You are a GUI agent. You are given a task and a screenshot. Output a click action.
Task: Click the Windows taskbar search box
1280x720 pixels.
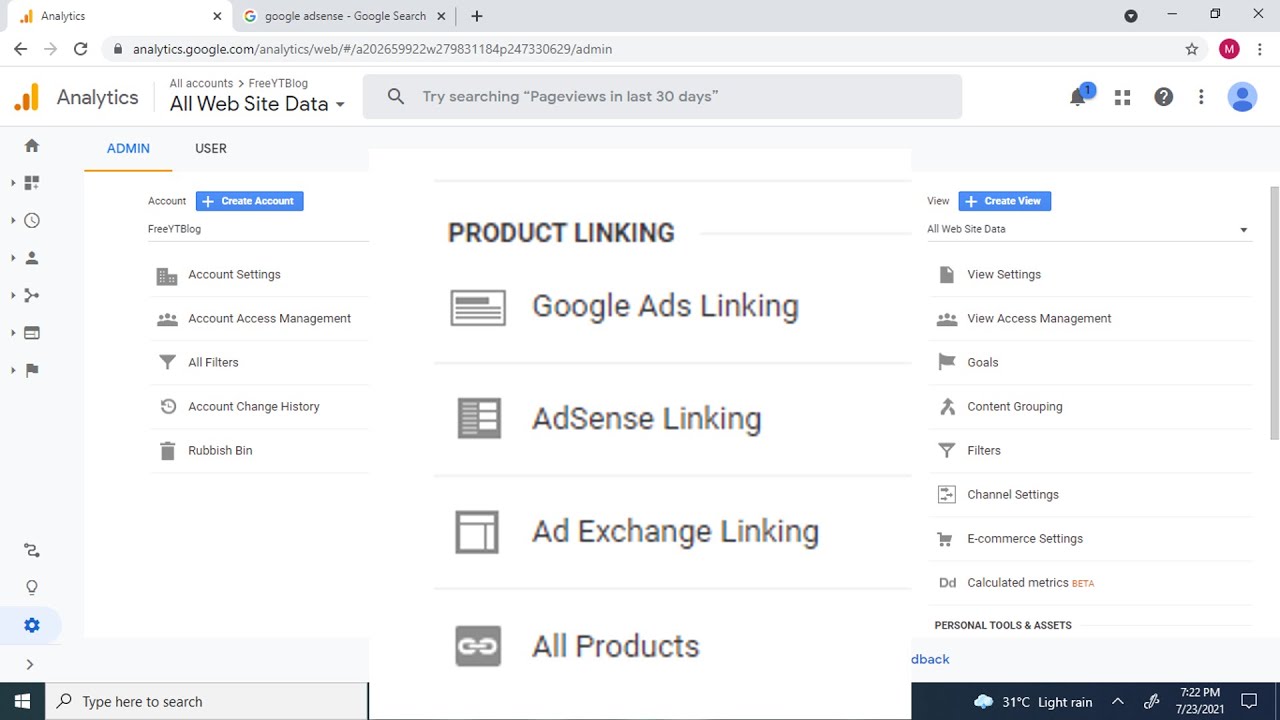coord(207,702)
